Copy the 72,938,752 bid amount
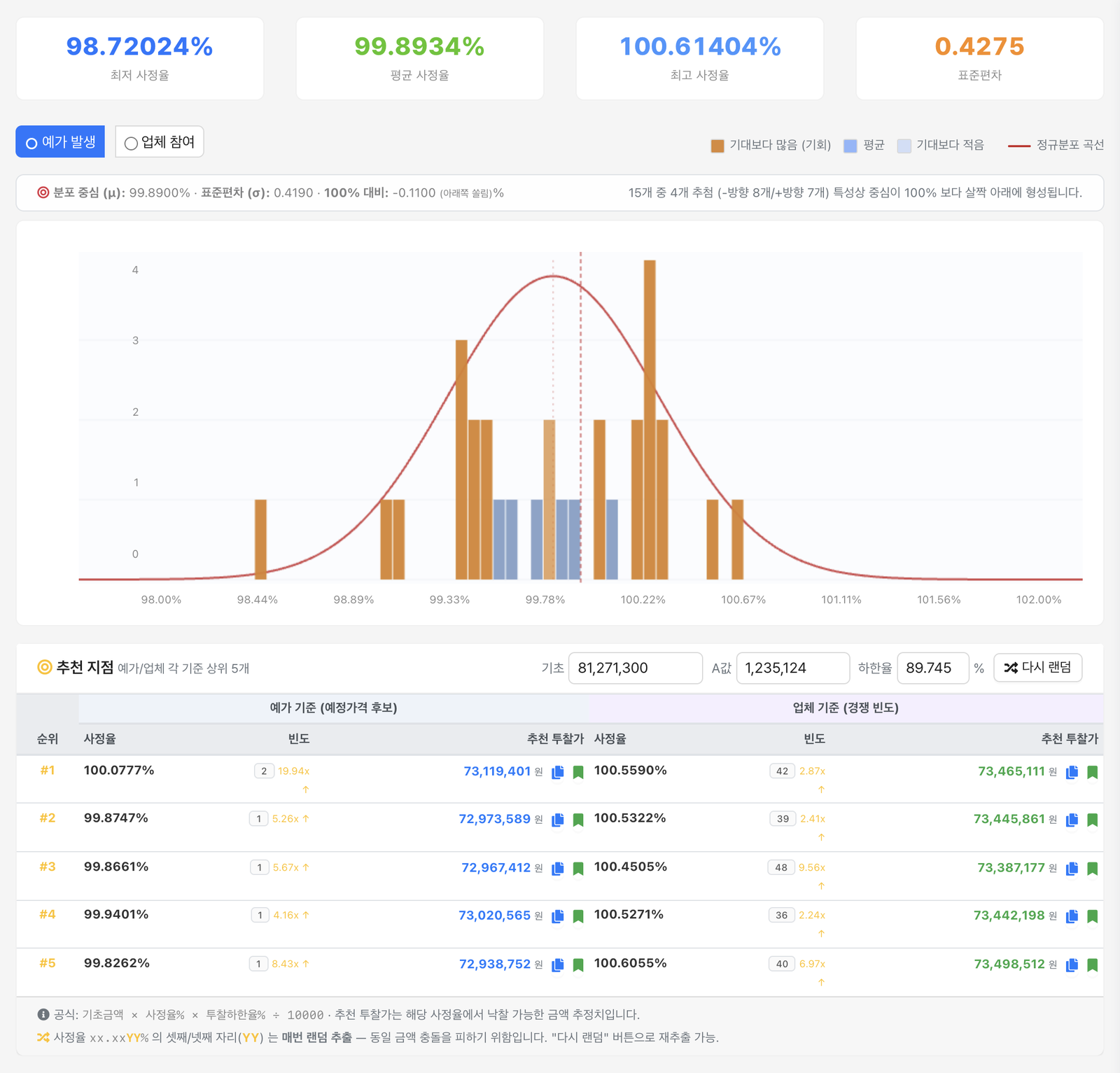This screenshot has height=1073, width=1120. [558, 965]
